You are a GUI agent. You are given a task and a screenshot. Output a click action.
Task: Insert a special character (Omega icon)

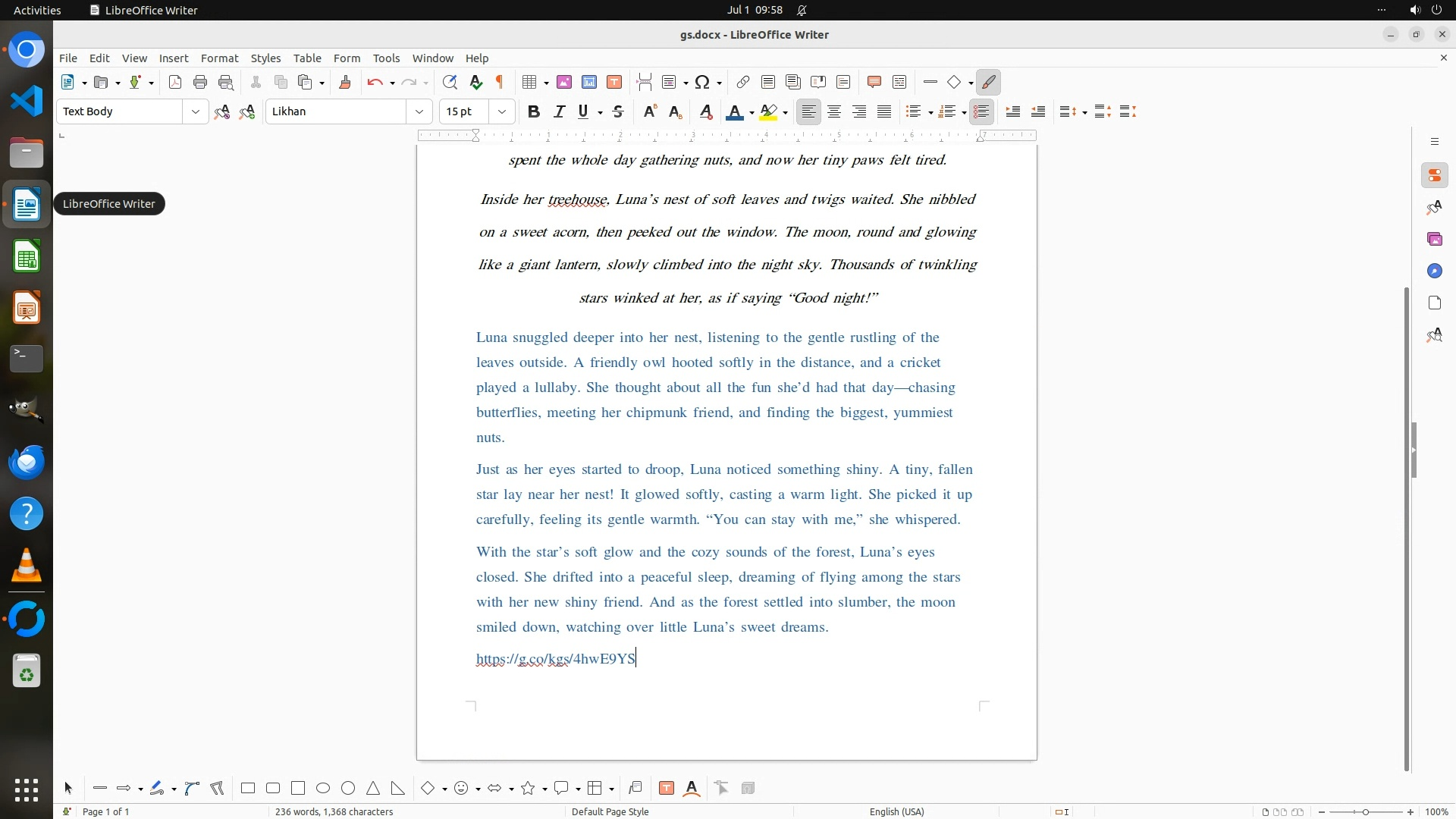[702, 83]
